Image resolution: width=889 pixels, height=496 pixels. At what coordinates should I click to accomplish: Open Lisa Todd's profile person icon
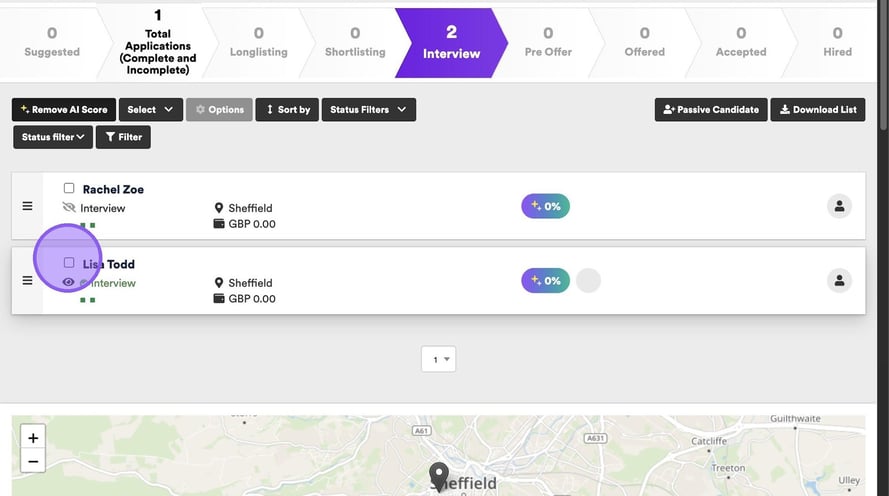click(x=839, y=281)
